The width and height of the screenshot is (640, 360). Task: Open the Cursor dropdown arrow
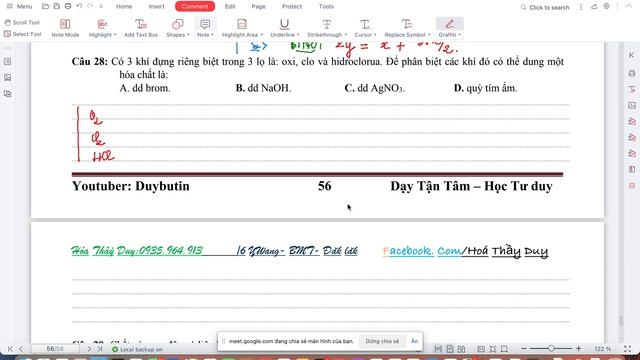[375, 35]
